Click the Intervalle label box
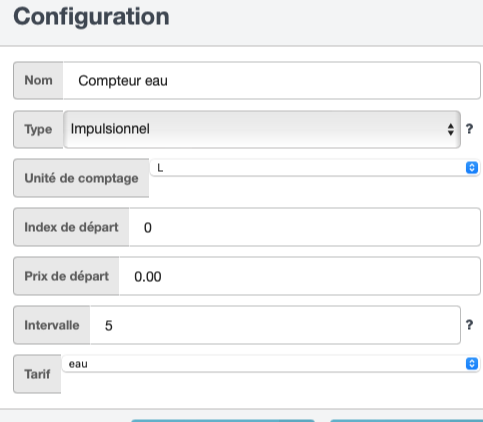 click(52, 325)
